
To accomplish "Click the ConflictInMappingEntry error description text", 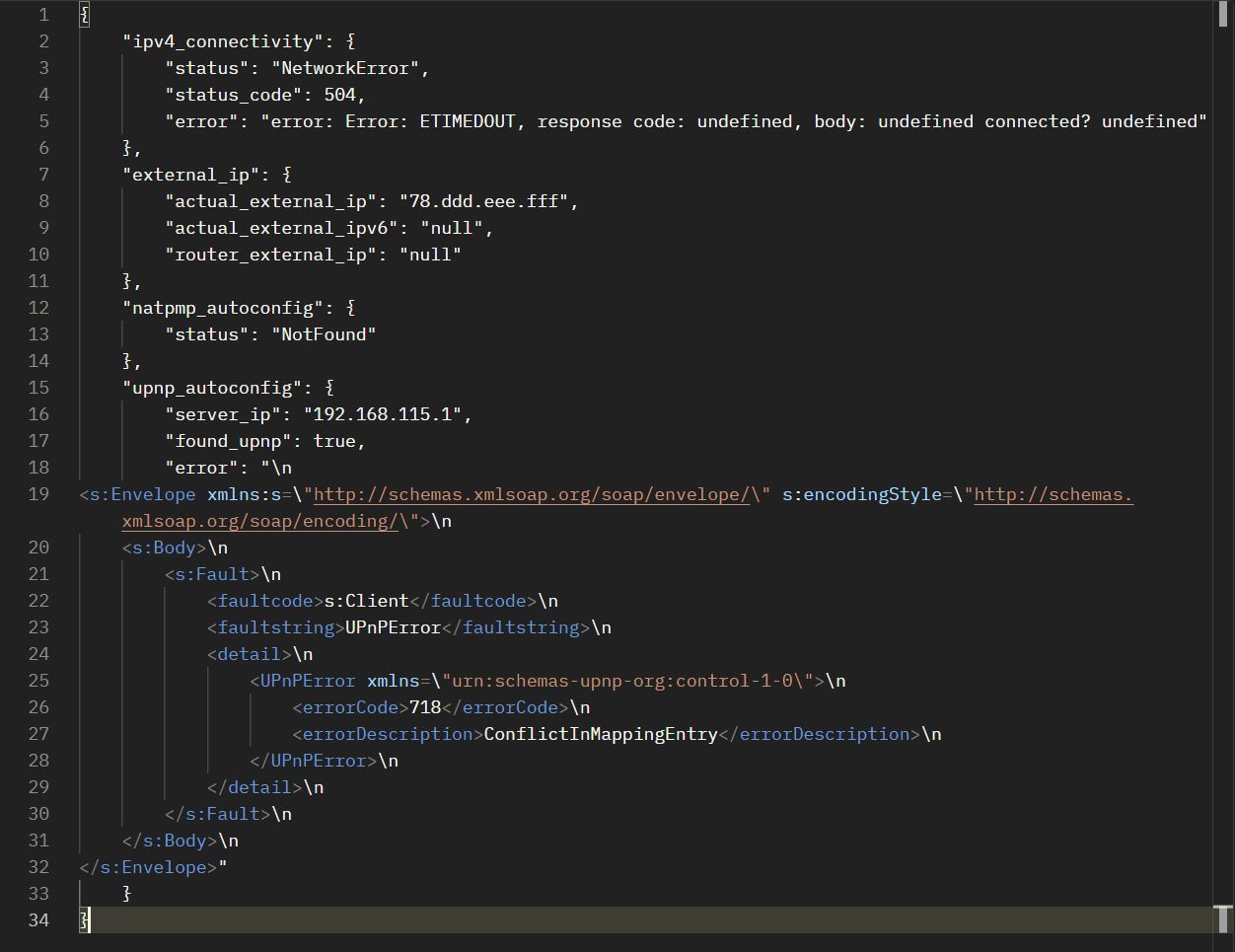I will (x=601, y=734).
